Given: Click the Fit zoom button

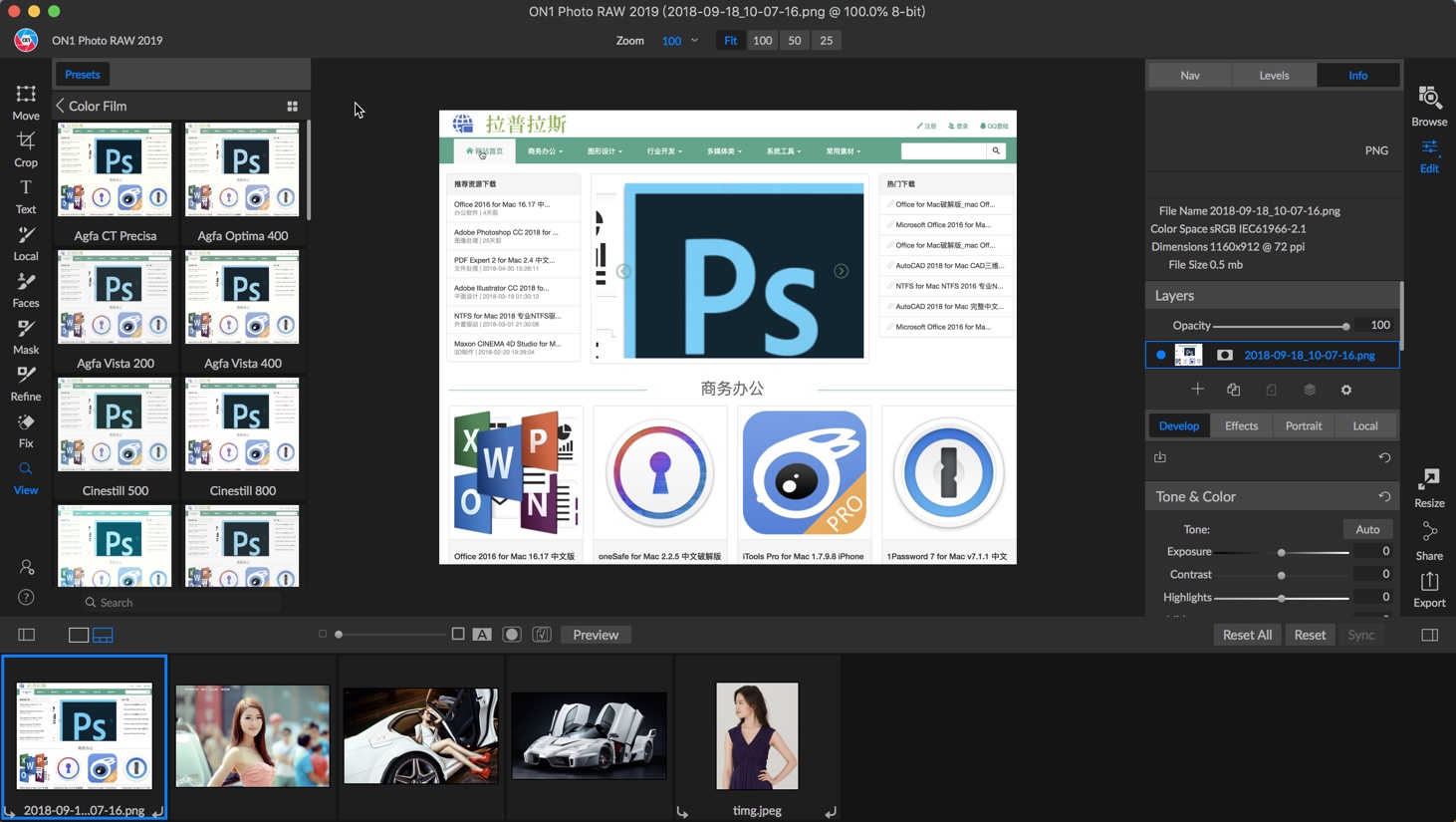Looking at the screenshot, I should tap(731, 41).
